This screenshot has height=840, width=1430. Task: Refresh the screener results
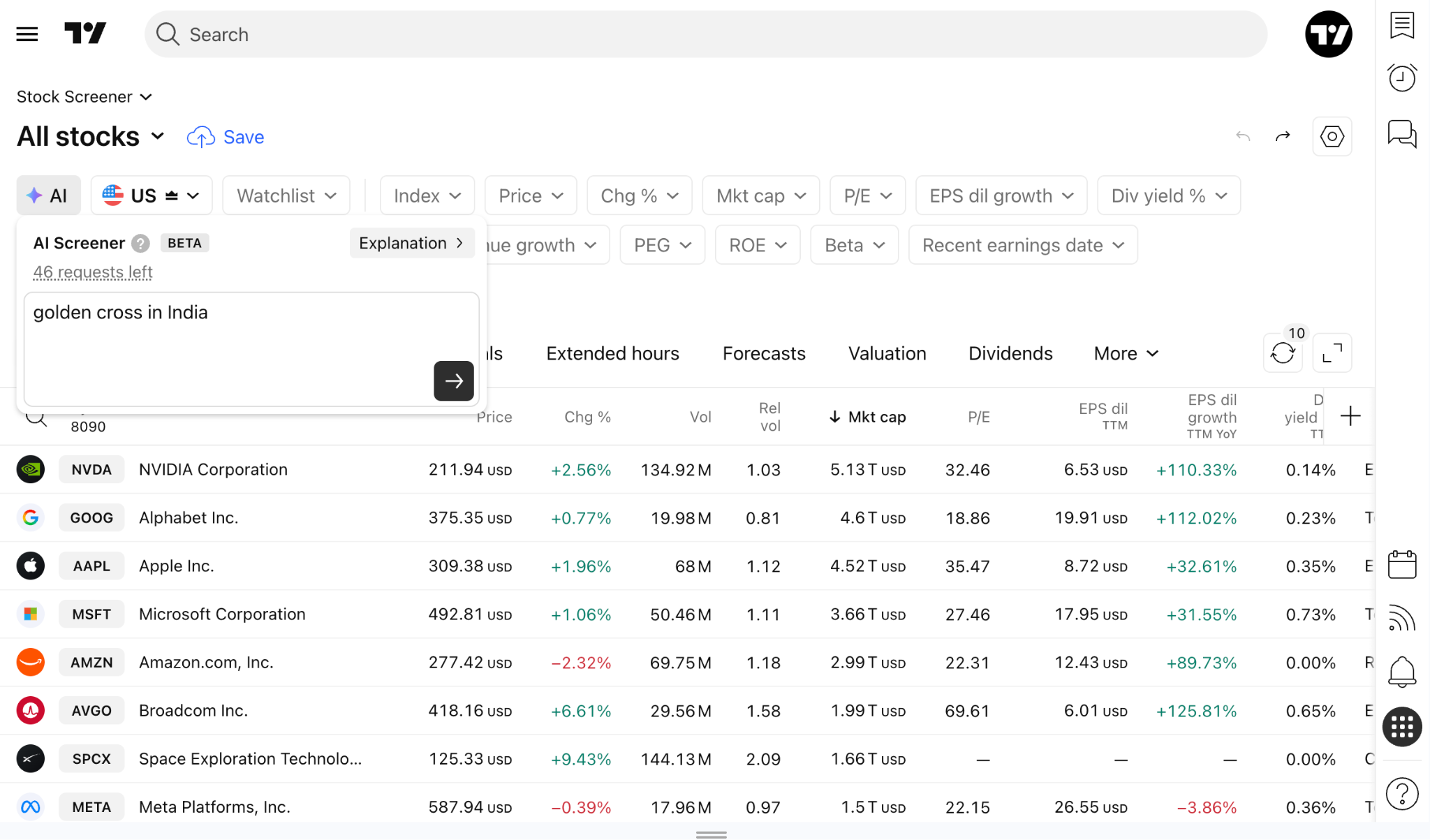click(1283, 353)
